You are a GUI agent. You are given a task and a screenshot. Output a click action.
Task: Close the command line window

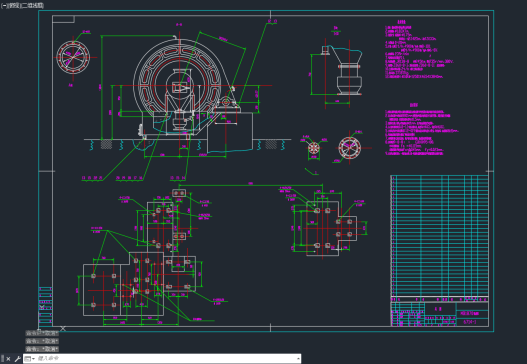[x=8, y=359]
